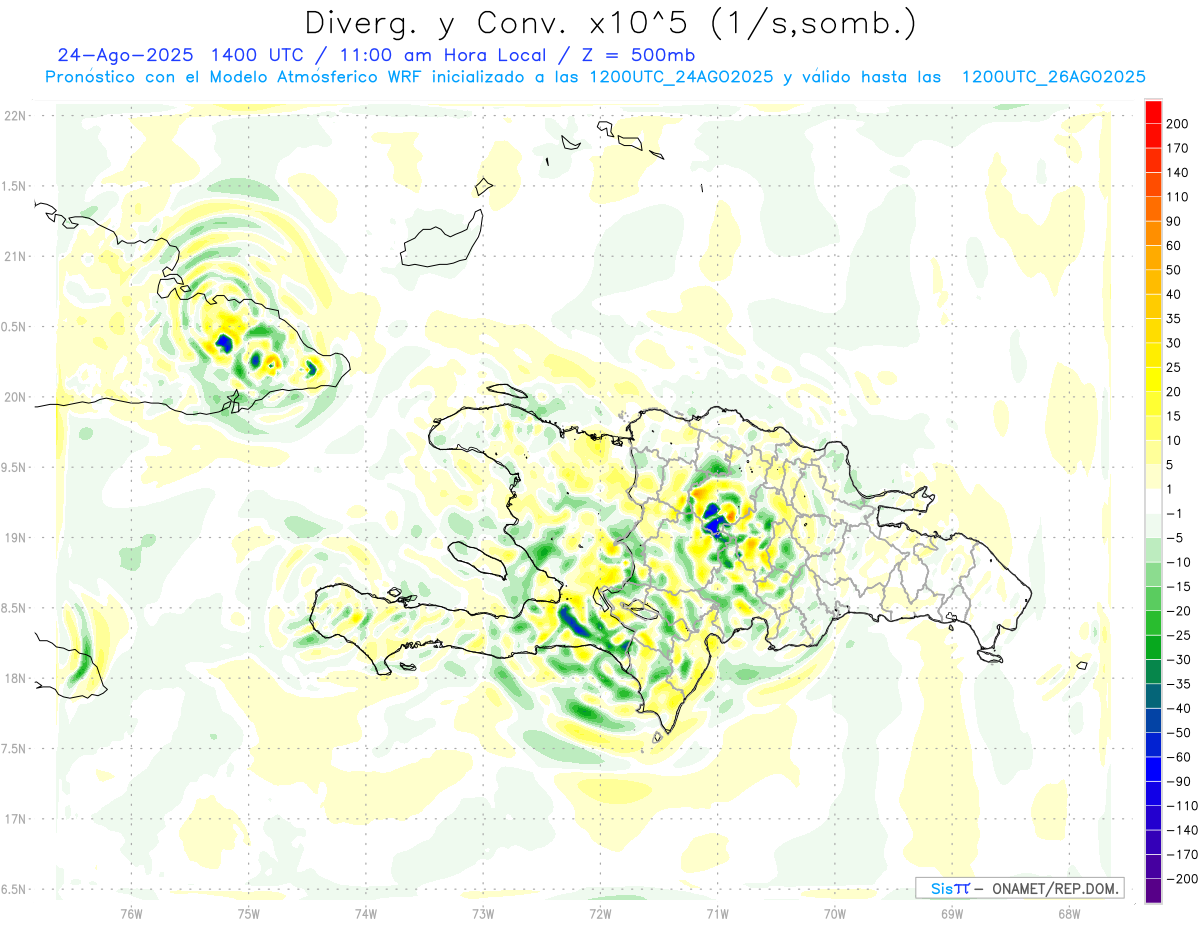Click the '-90' colorbar label
Image resolution: width=1200 pixels, height=927 pixels.
click(x=1177, y=782)
